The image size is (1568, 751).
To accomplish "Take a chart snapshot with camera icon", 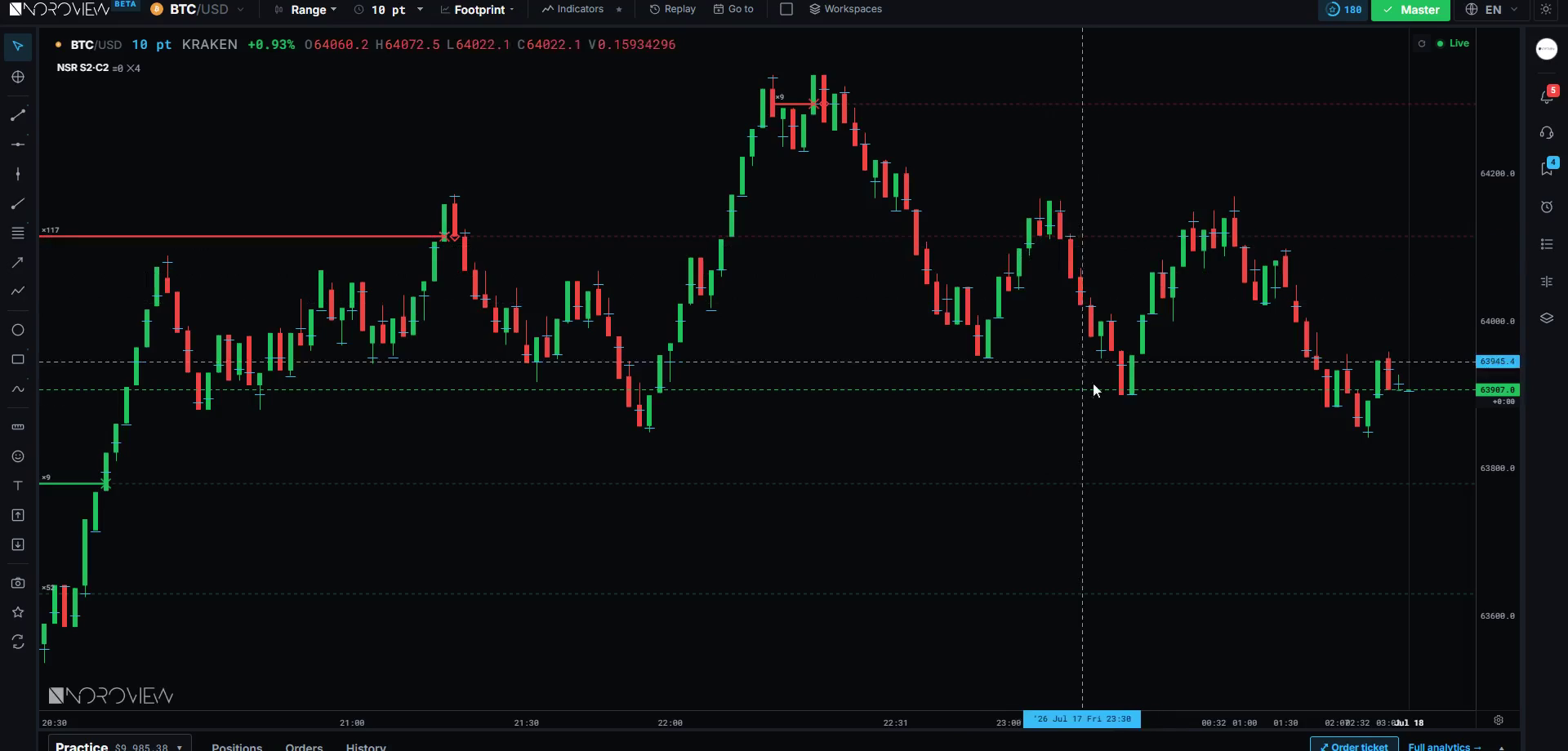I will pos(18,583).
